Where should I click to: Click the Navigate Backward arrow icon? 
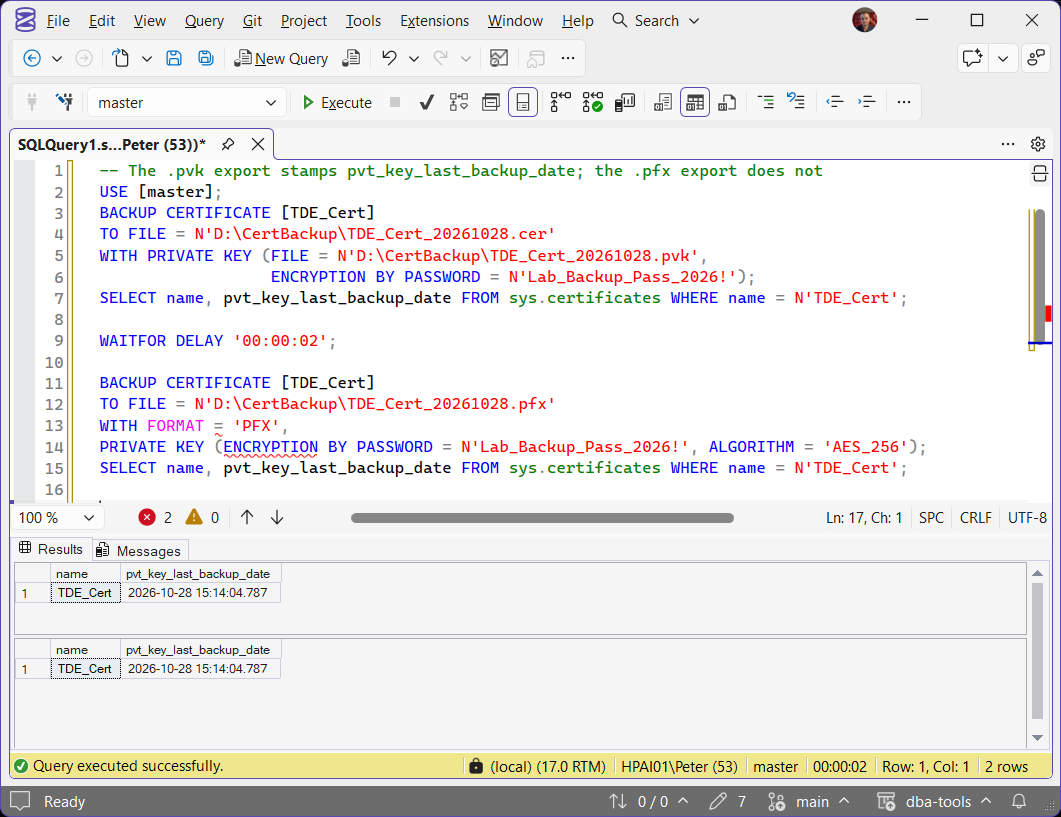[32, 59]
